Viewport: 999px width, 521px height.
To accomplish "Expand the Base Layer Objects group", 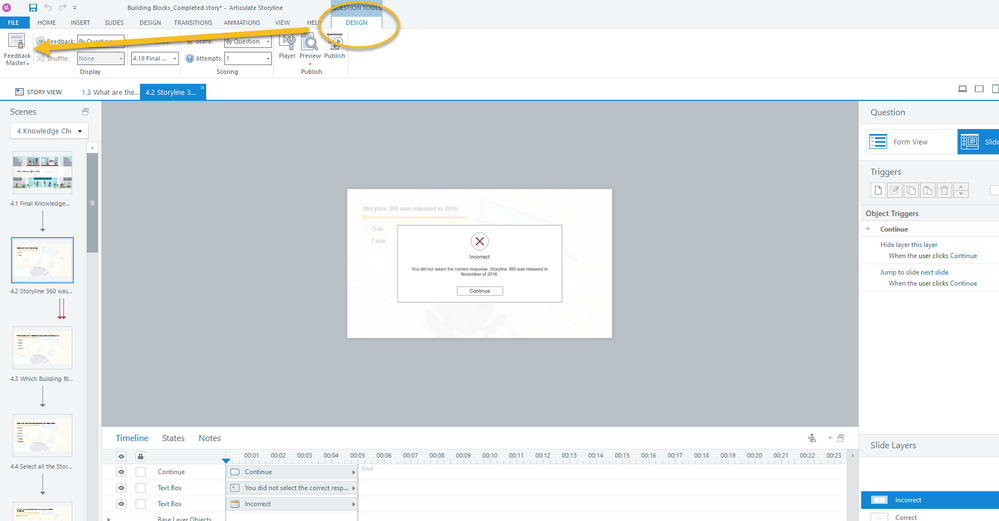I will click(x=108, y=518).
